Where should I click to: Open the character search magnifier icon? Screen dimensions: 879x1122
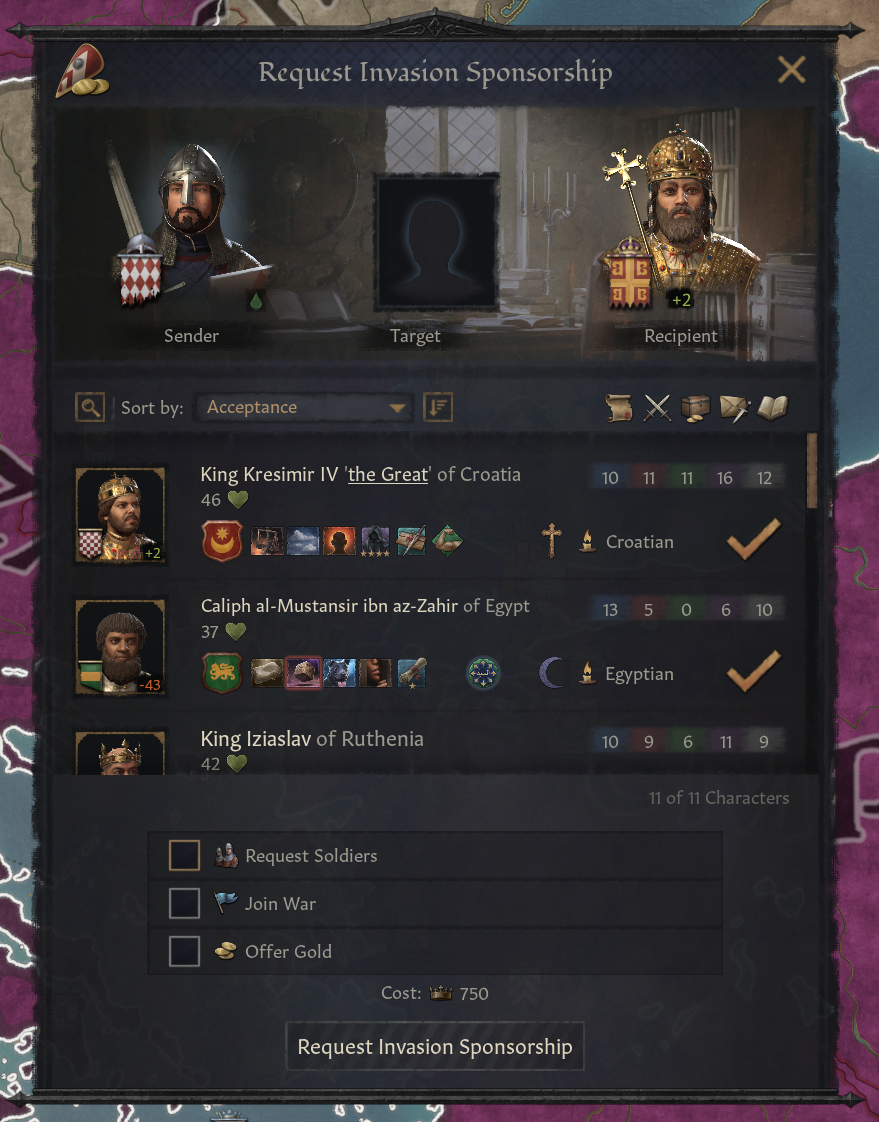90,408
